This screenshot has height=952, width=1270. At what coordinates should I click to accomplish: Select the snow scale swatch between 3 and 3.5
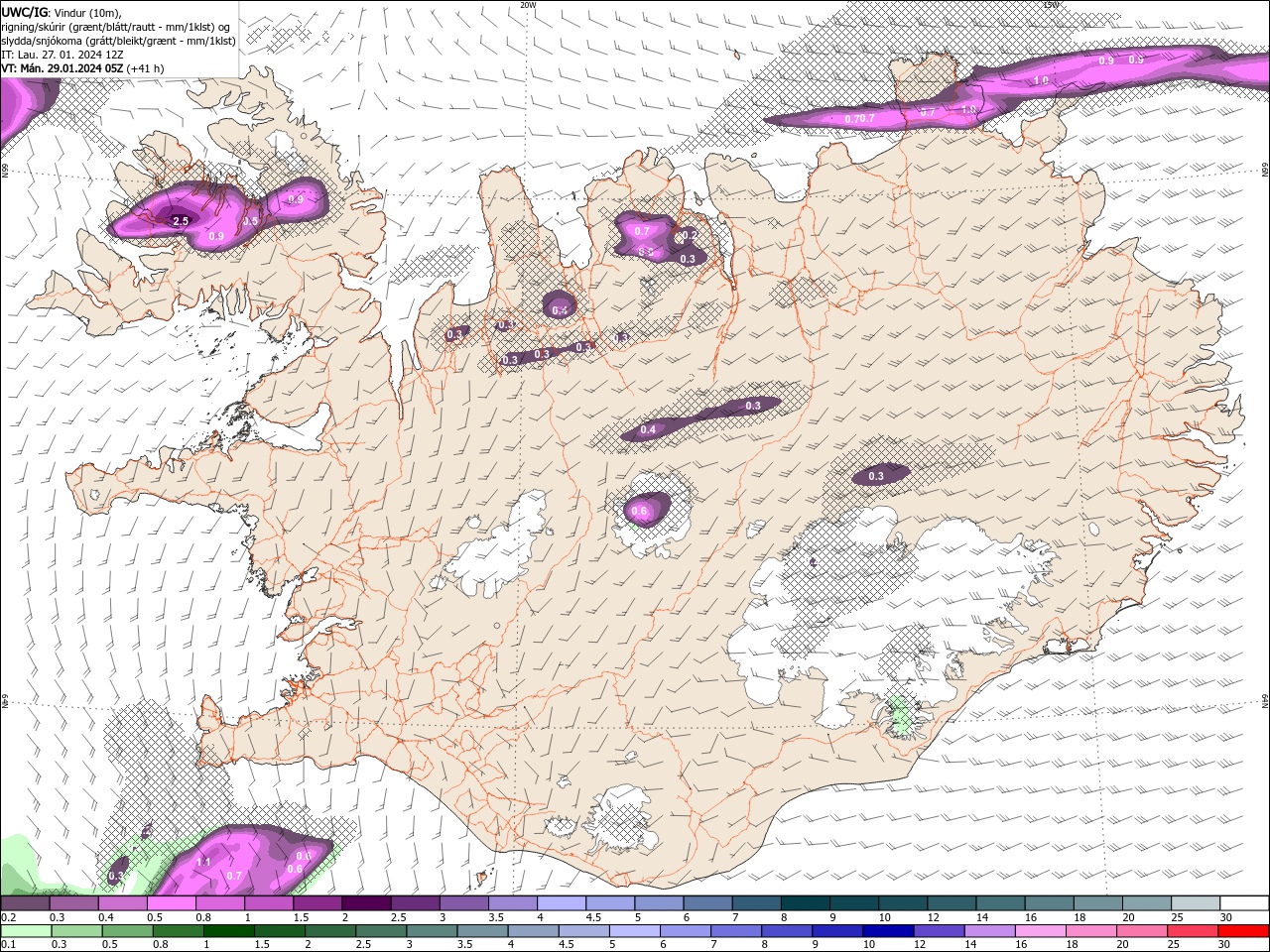click(463, 903)
